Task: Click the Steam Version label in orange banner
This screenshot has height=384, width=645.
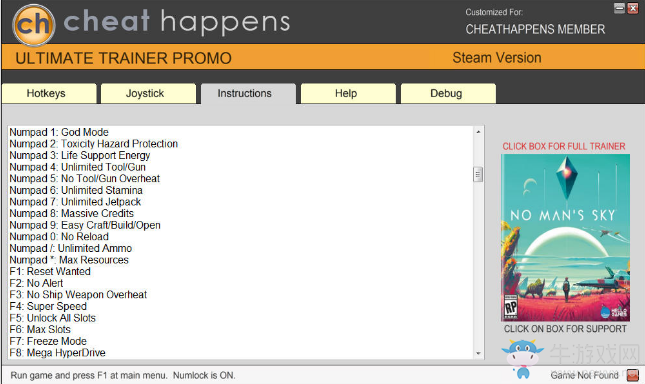Action: 497,58
